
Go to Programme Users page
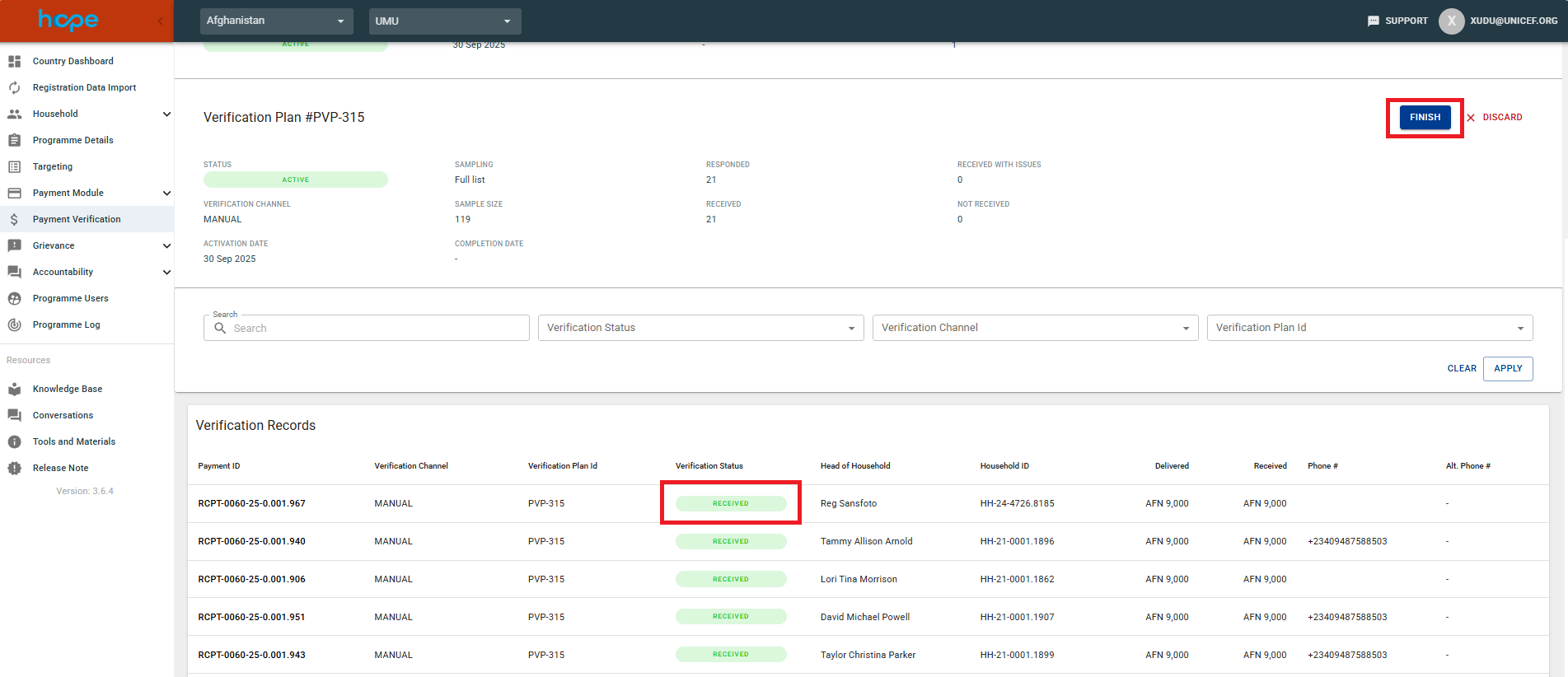(x=70, y=298)
